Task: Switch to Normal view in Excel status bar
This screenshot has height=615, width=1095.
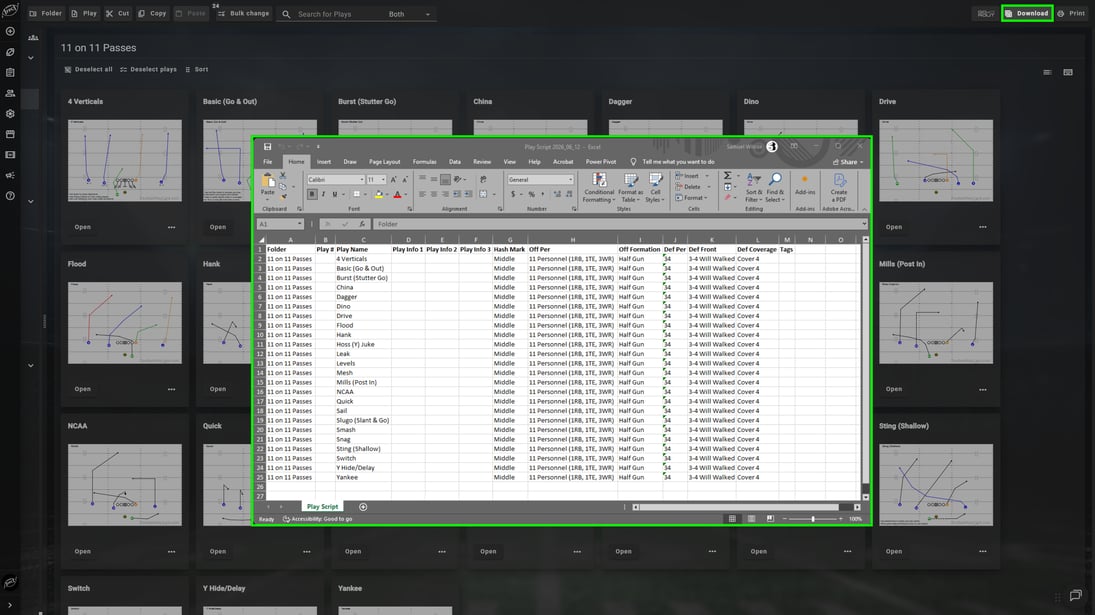Action: [732, 519]
